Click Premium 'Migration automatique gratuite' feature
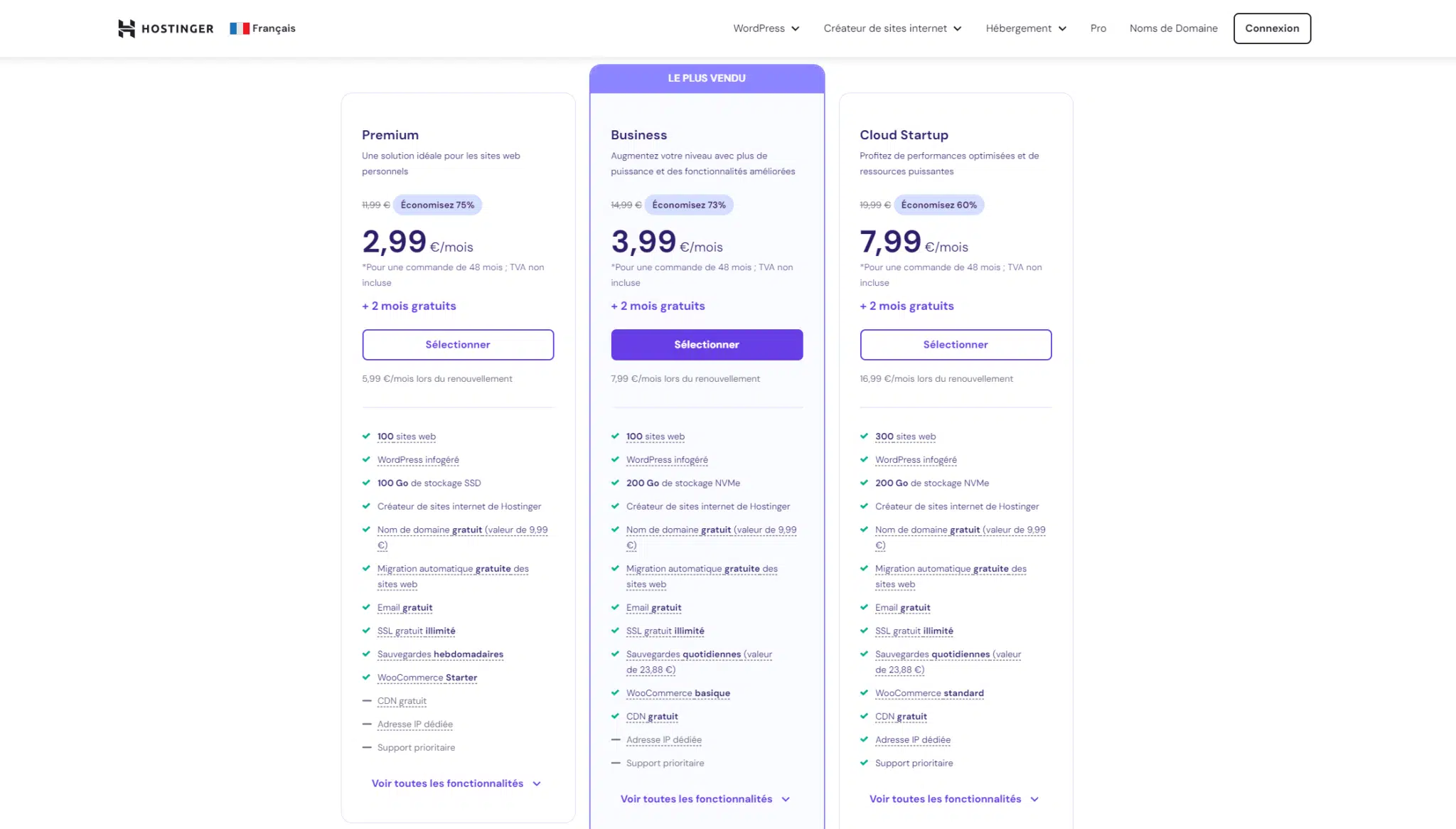 [x=453, y=577]
